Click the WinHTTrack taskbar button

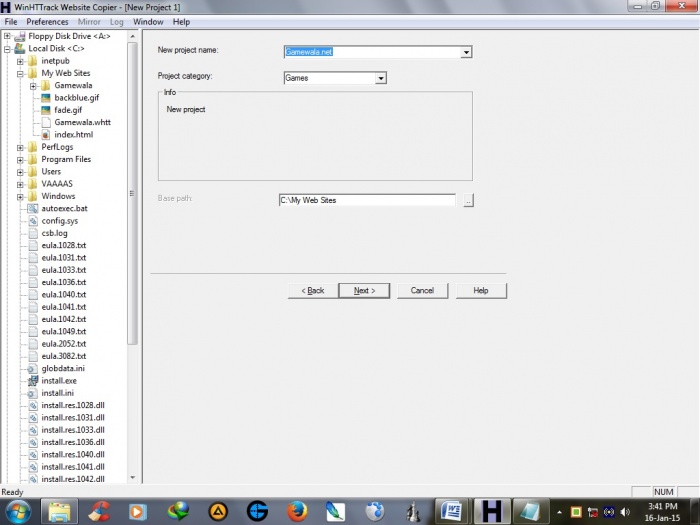point(491,511)
